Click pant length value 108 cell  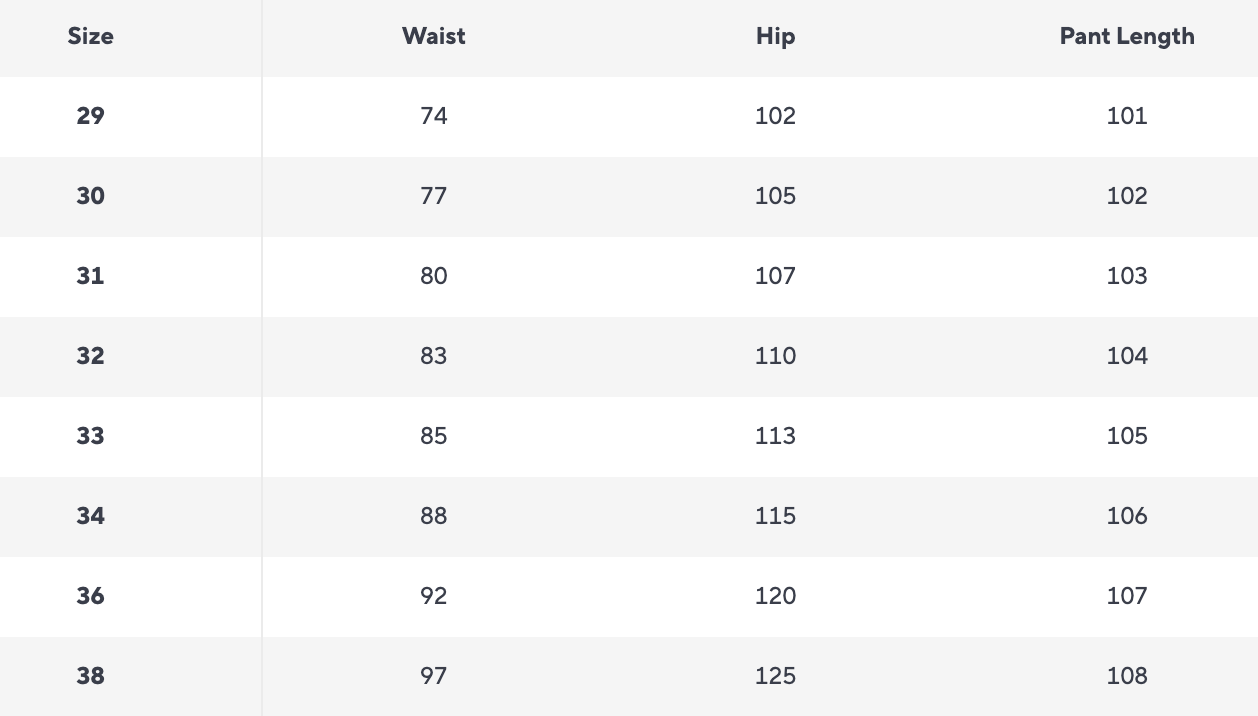pyautogui.click(x=1127, y=676)
